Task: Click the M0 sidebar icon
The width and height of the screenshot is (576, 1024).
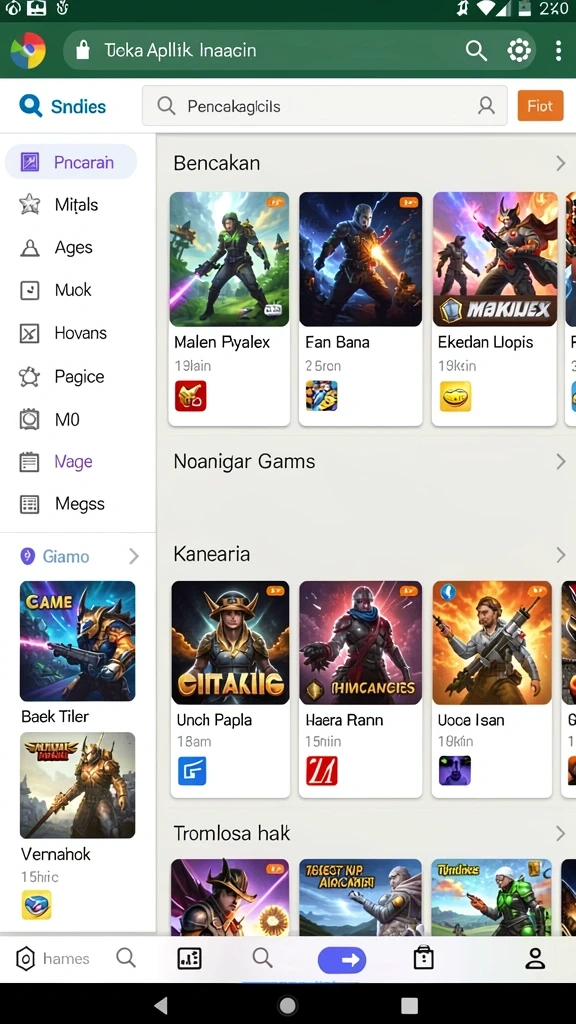Action: coord(29,419)
